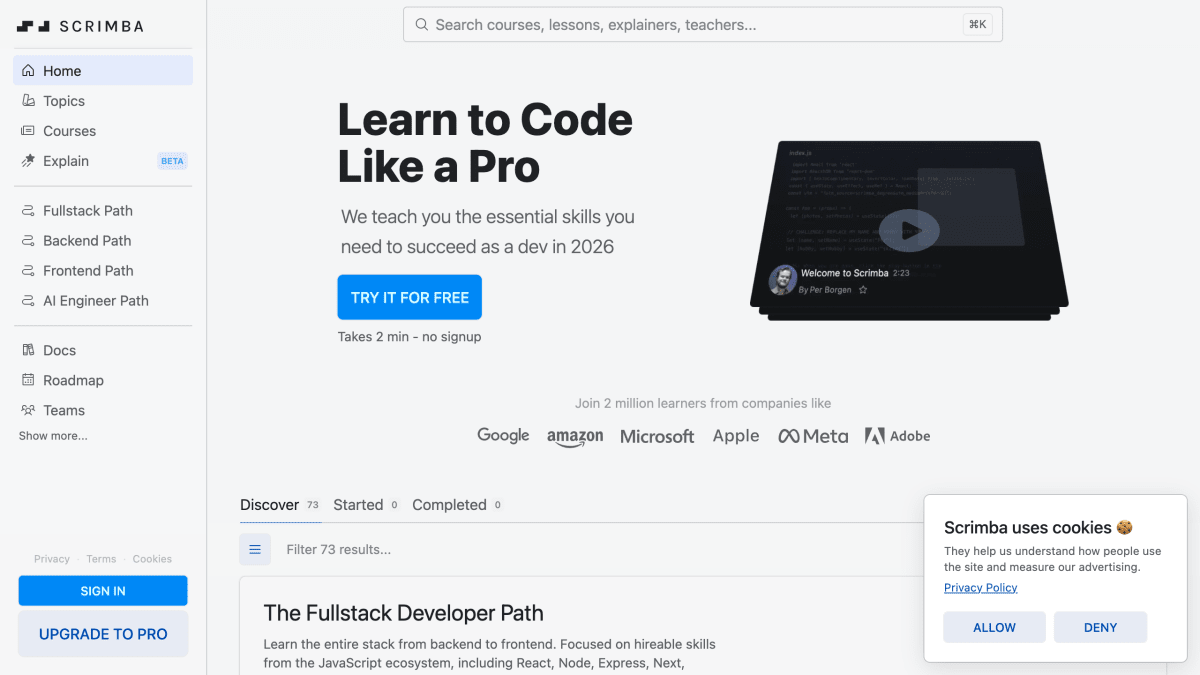Click the Scrimba logo

point(80,26)
